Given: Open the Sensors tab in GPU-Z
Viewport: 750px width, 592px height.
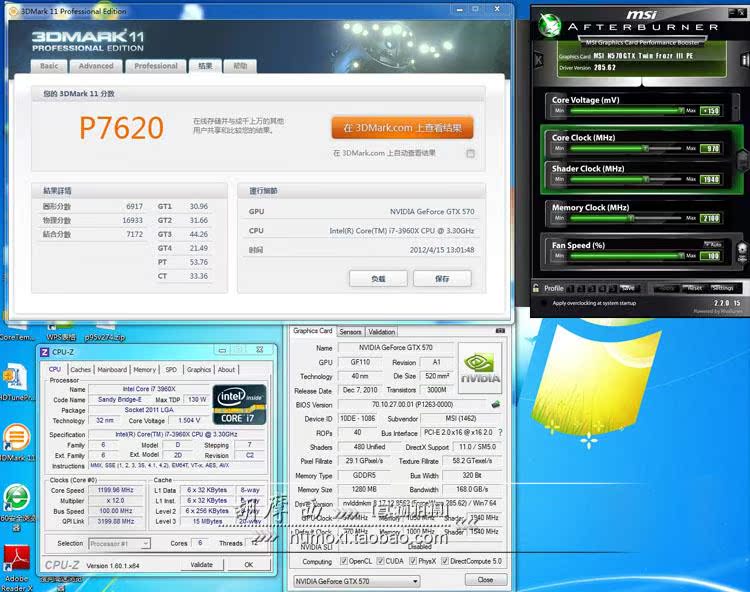Looking at the screenshot, I should (350, 331).
